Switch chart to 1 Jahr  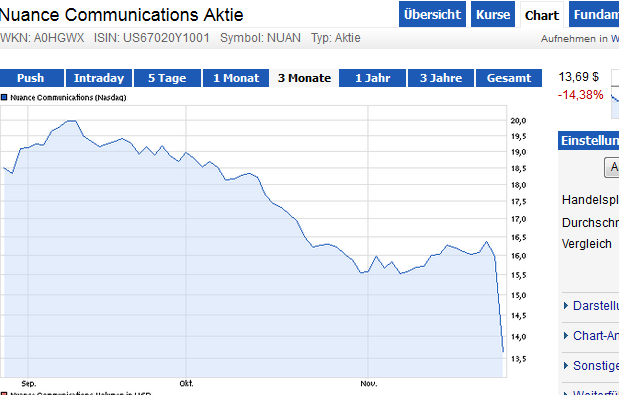point(372,78)
